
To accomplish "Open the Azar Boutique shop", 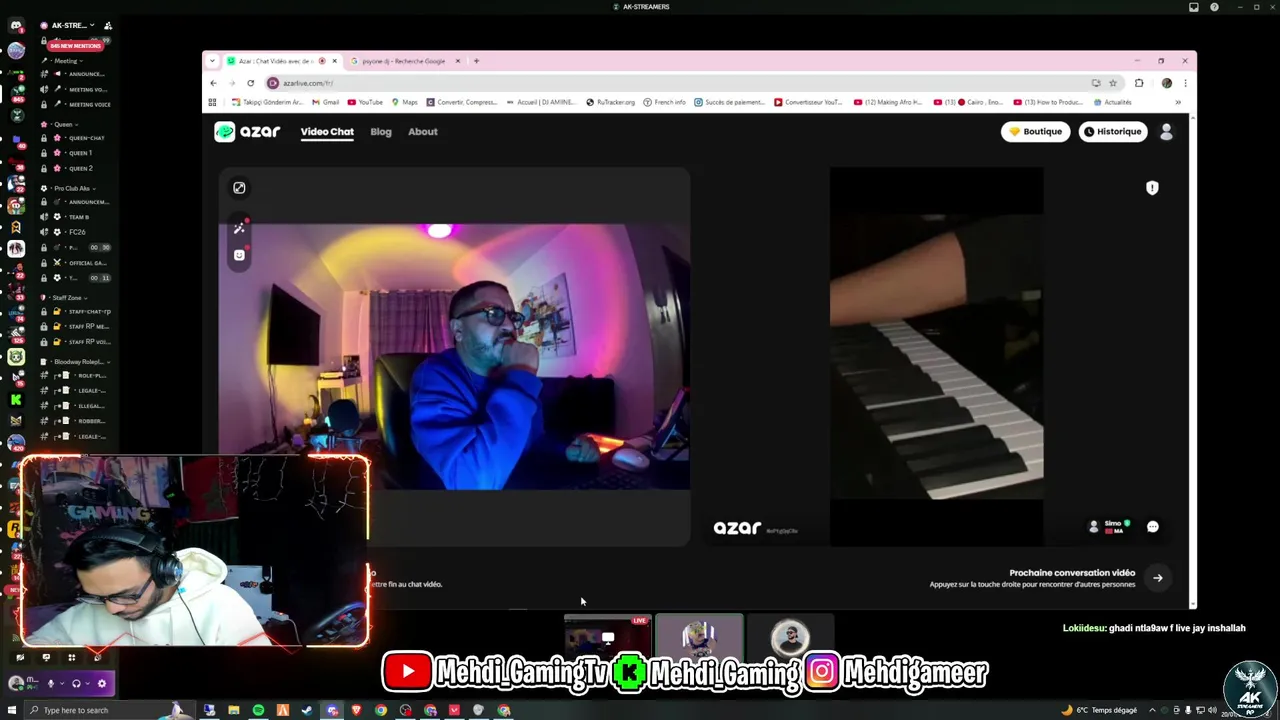I will click(x=1035, y=131).
